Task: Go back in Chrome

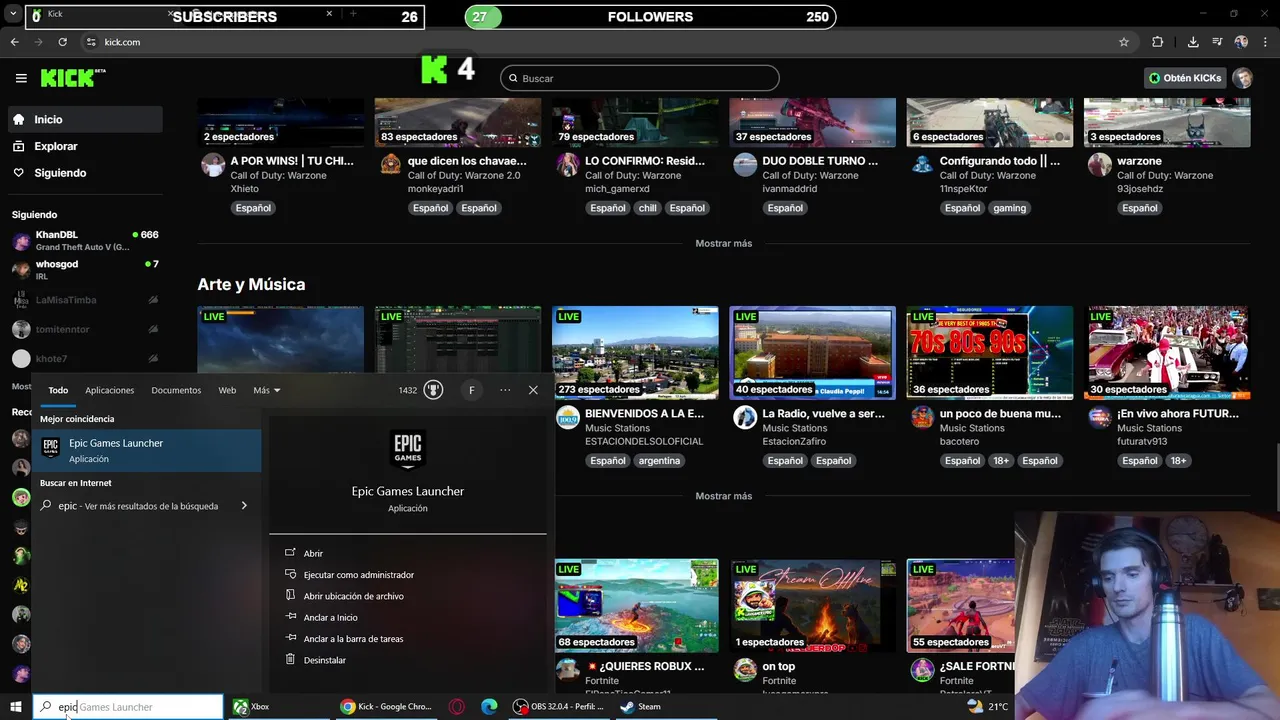Action: tap(14, 42)
